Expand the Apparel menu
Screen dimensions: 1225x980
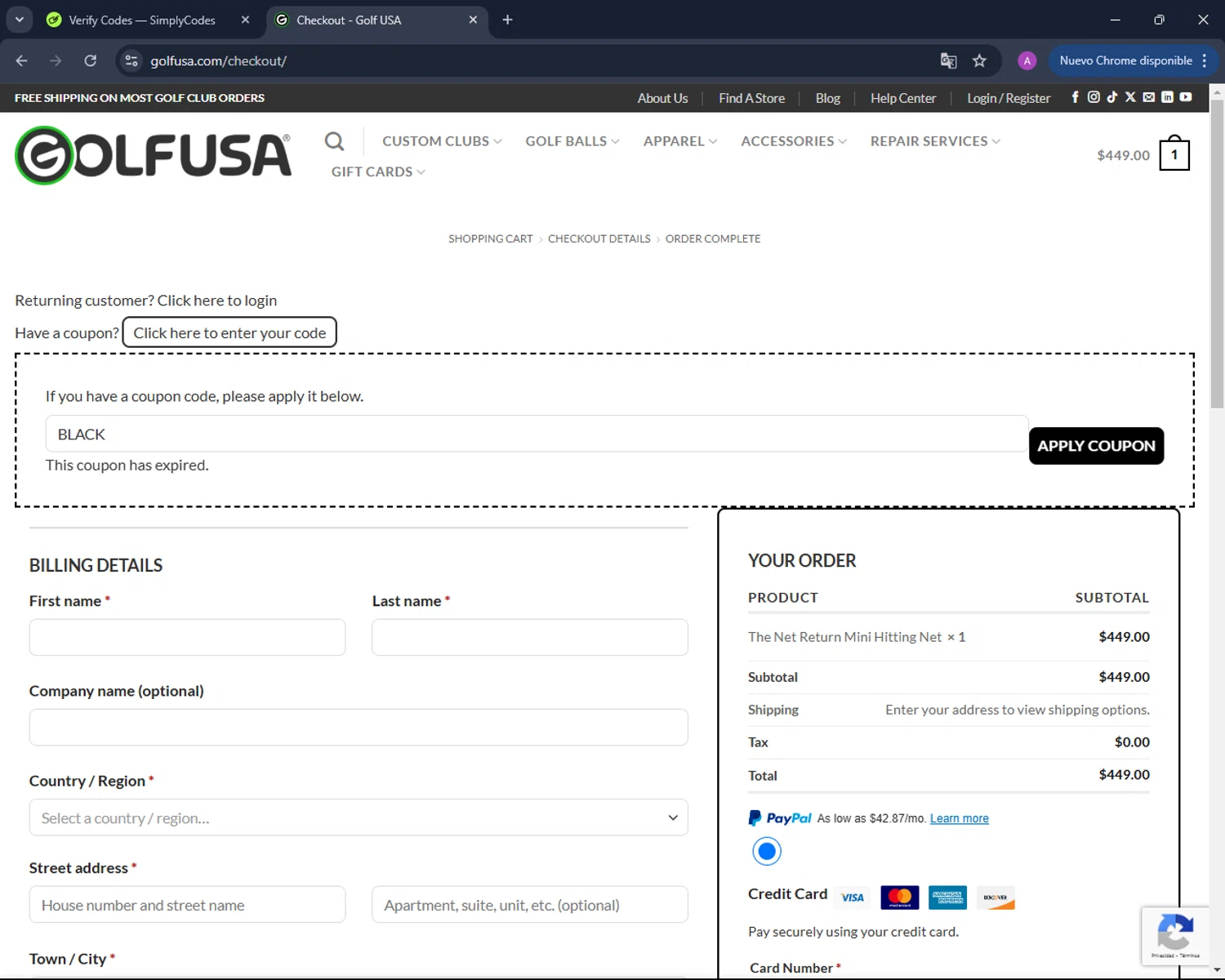680,141
